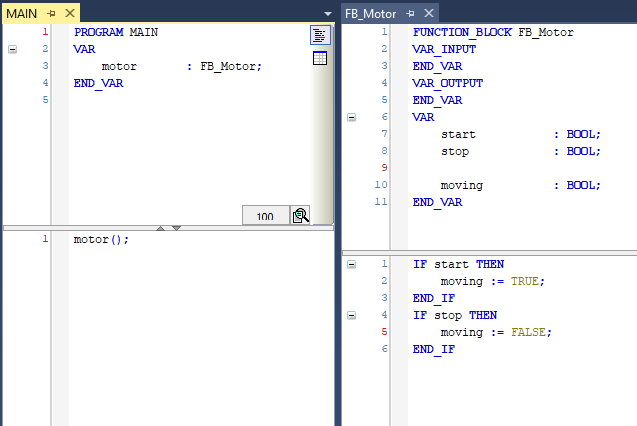Click the text PROGRAM MAIN
Screen dimensions: 637x426
116,32
